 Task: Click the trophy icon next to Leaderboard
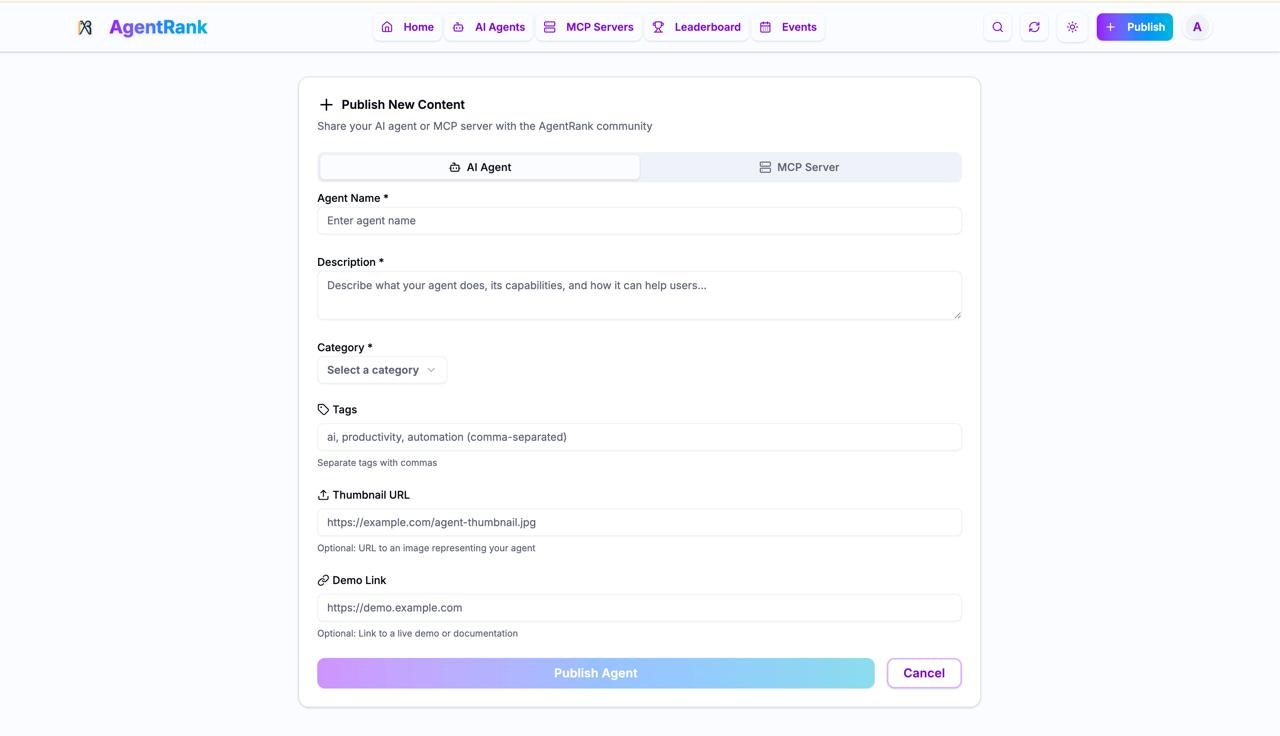[658, 27]
